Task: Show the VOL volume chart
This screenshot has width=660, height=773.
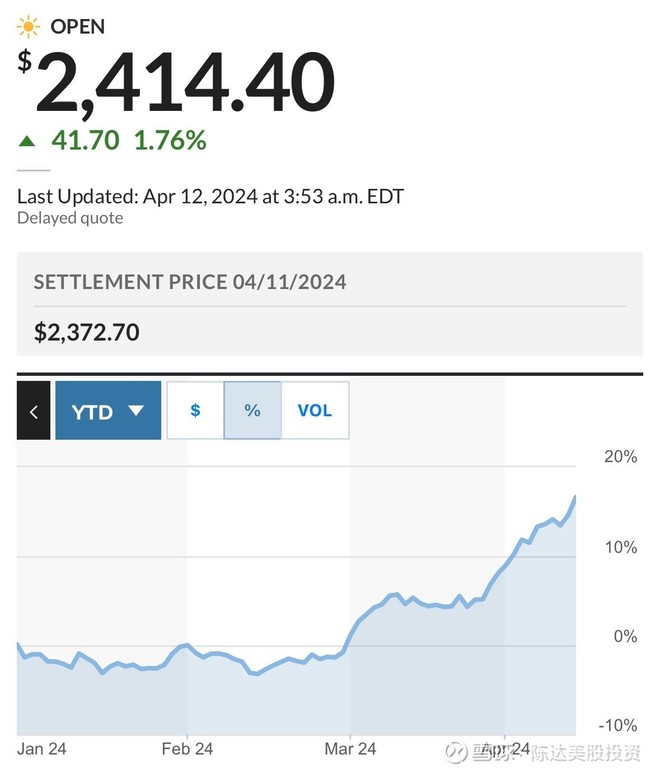Action: click(314, 410)
